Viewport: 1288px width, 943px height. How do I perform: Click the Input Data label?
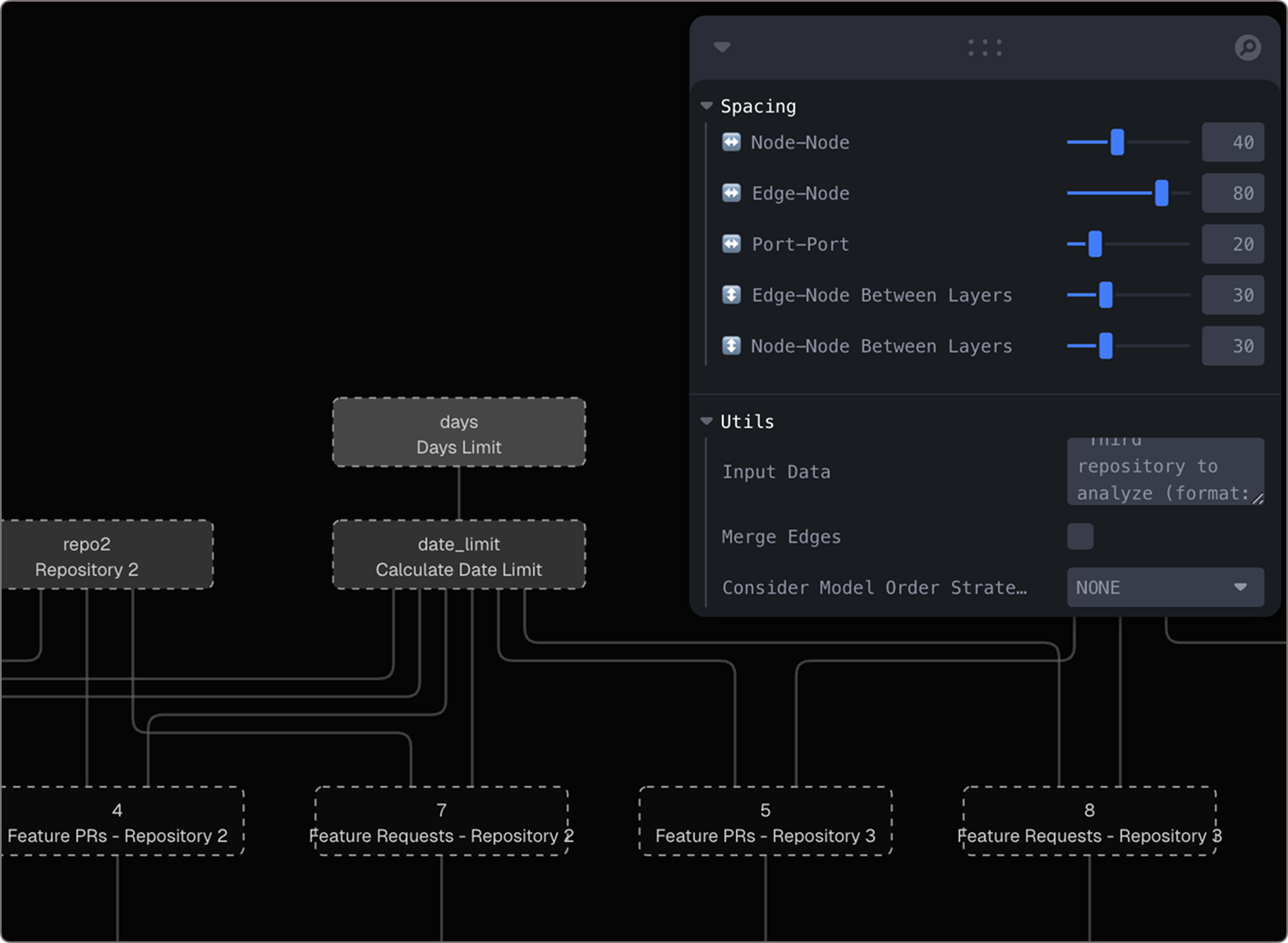(x=776, y=471)
